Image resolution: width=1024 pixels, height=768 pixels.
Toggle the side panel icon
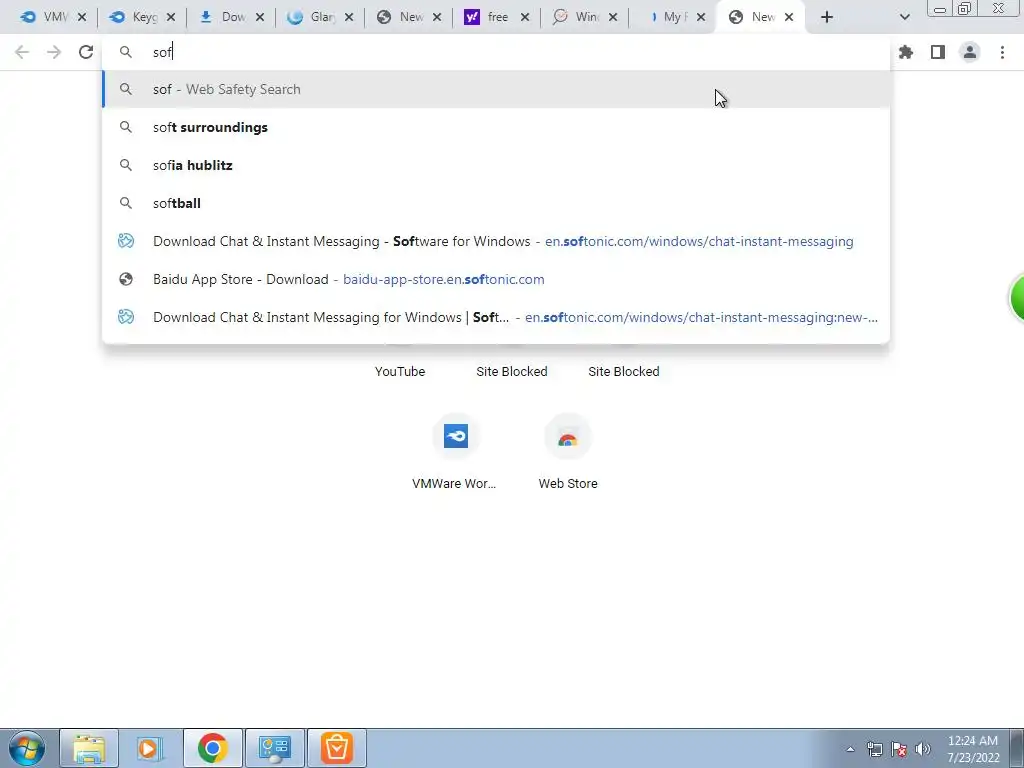[938, 52]
